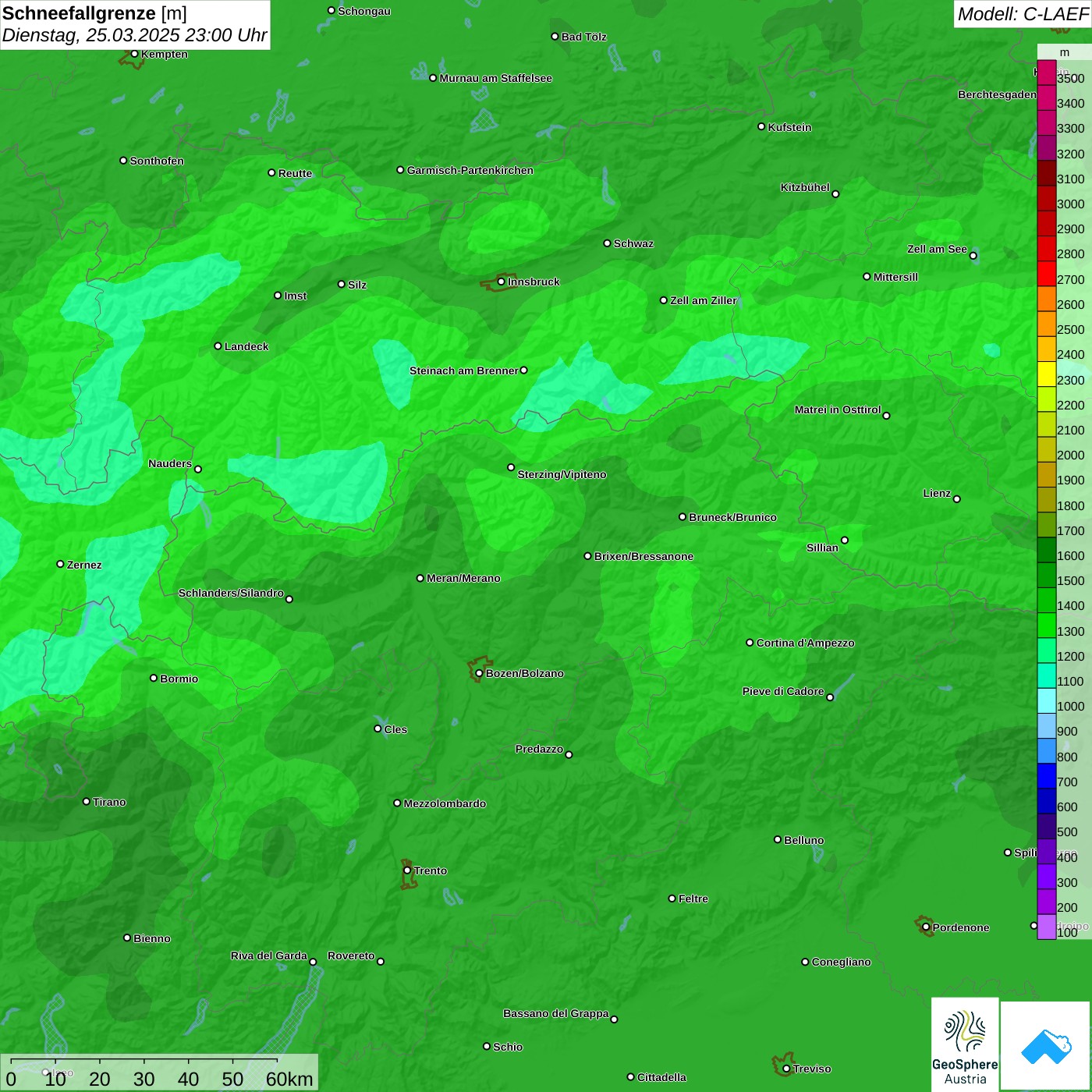Click the Bad Tölz location dot
The image size is (1092, 1092).
click(x=555, y=37)
